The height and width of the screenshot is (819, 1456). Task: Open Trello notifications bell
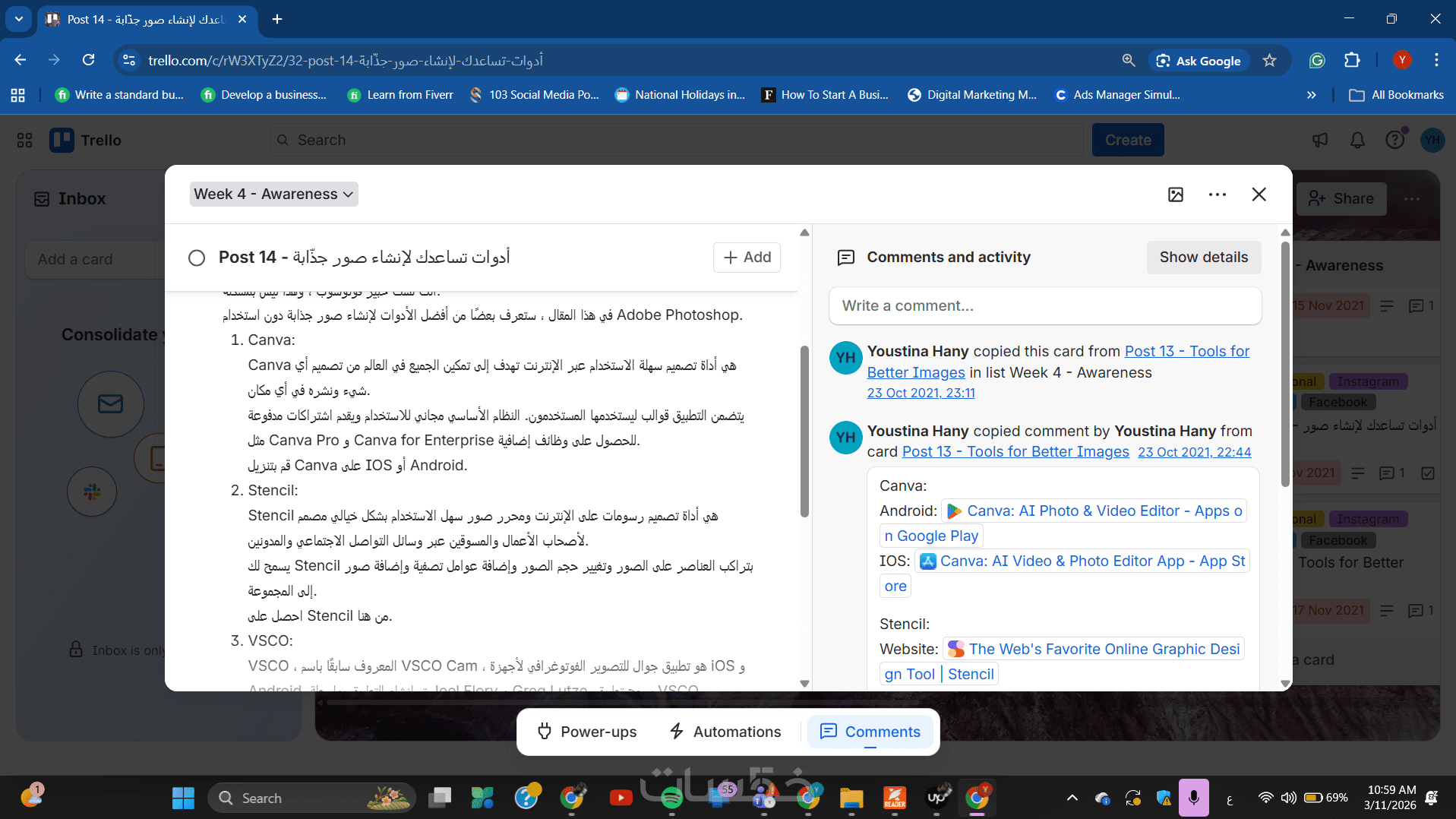pyautogui.click(x=1357, y=141)
